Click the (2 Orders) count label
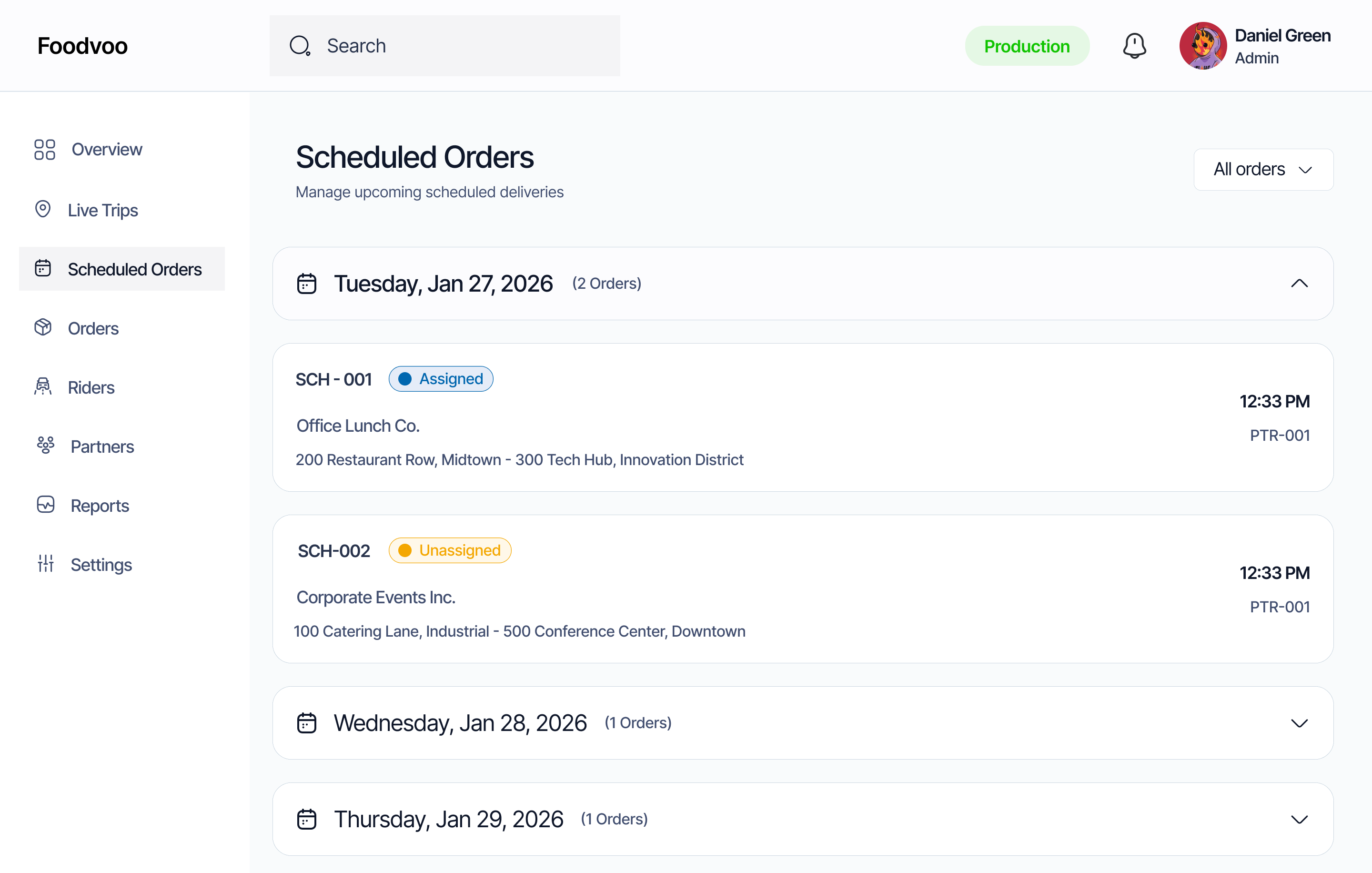This screenshot has height=873, width=1372. click(x=607, y=283)
